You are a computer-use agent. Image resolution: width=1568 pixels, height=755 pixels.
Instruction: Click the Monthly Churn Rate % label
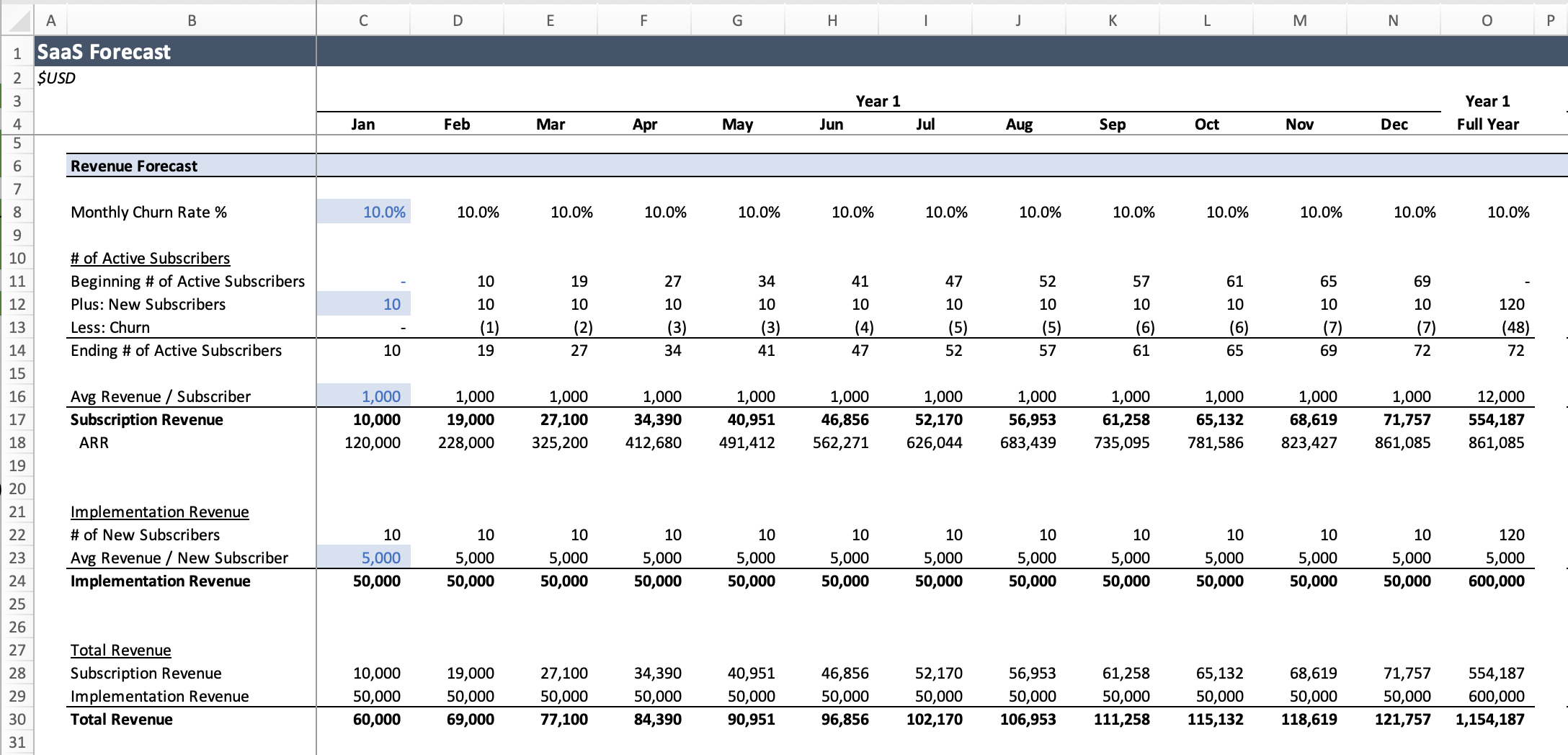(x=148, y=212)
